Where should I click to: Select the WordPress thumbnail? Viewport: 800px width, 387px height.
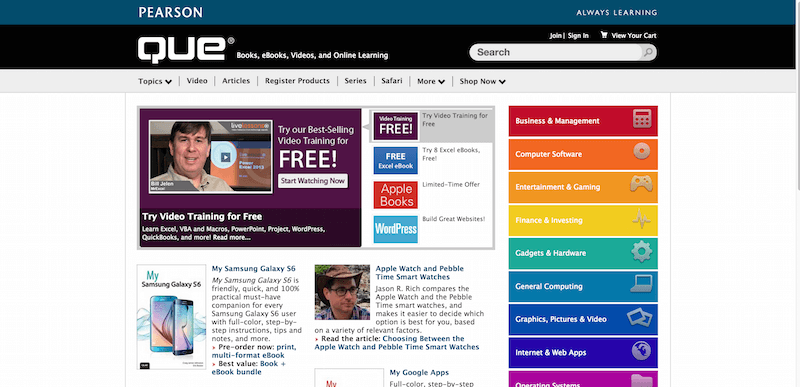395,229
